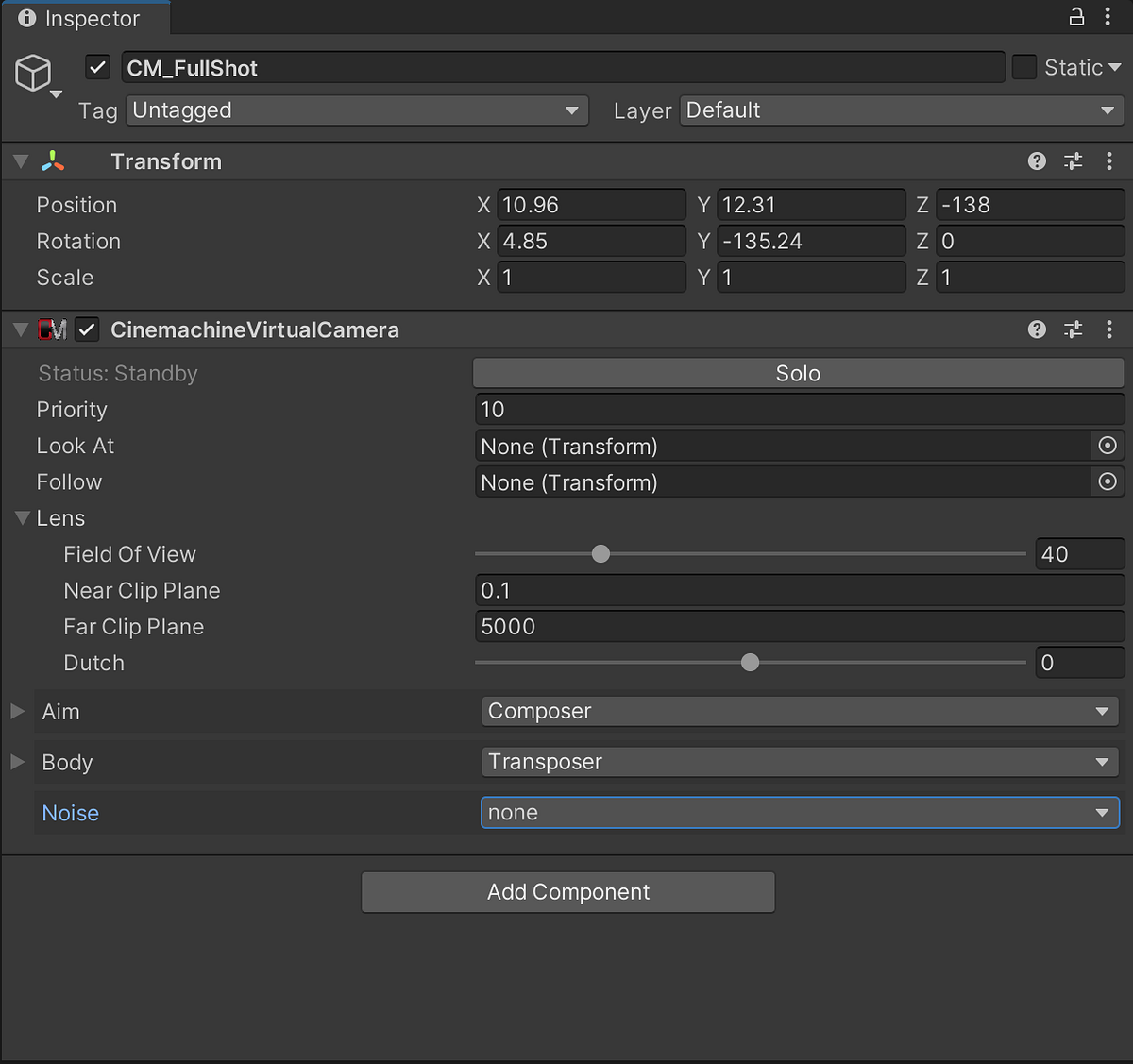Screen dimensions: 1133x1064
Task: Click the GameObject cube icon
Action: coord(34,74)
